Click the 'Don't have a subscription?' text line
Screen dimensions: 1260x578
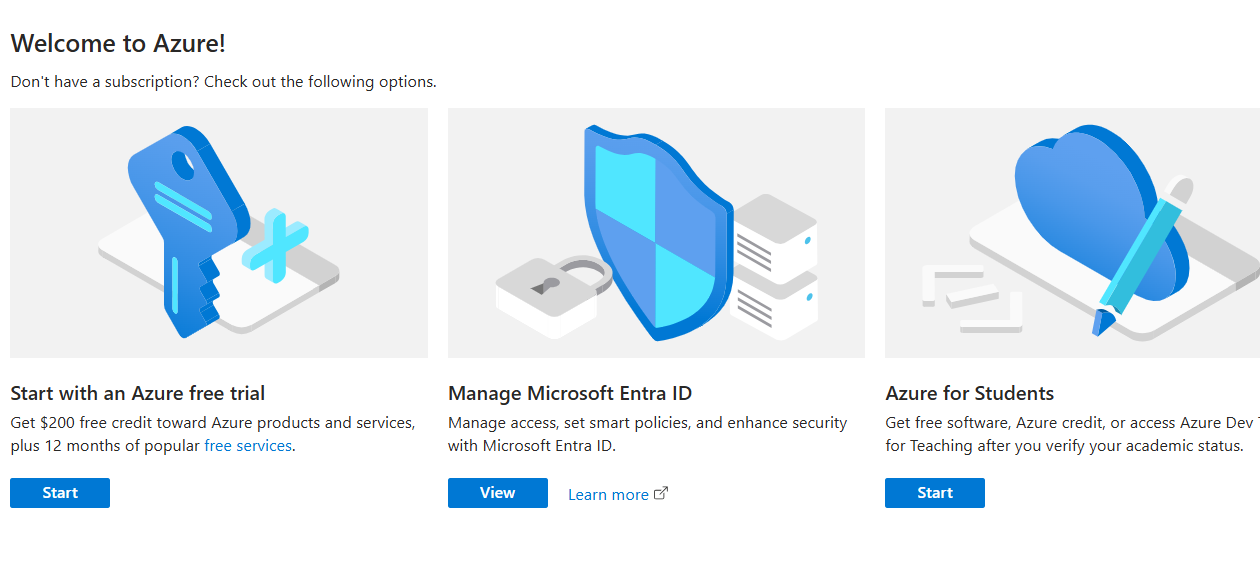coord(223,82)
